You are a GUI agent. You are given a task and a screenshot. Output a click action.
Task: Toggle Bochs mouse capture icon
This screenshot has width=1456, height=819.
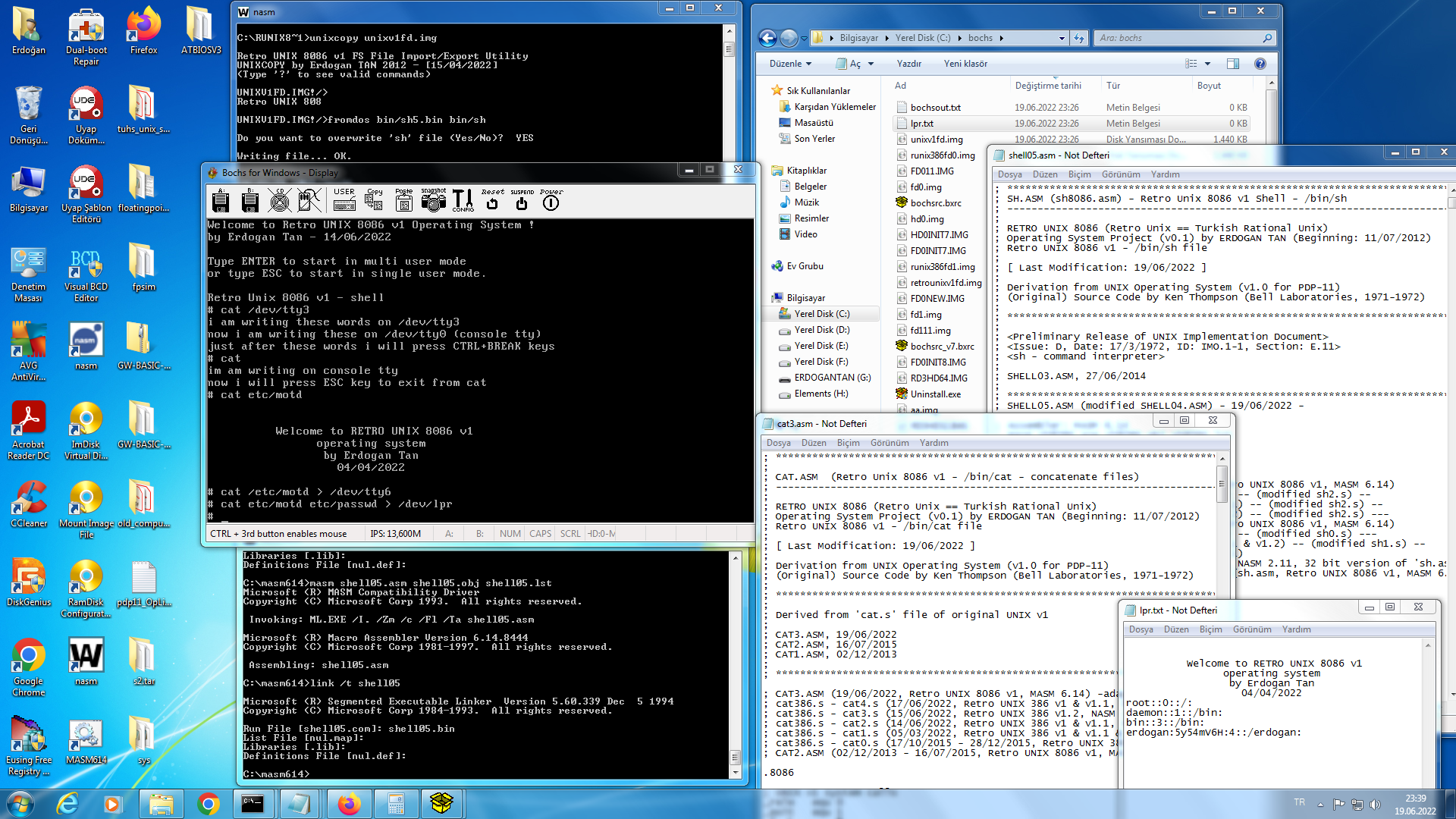[309, 201]
